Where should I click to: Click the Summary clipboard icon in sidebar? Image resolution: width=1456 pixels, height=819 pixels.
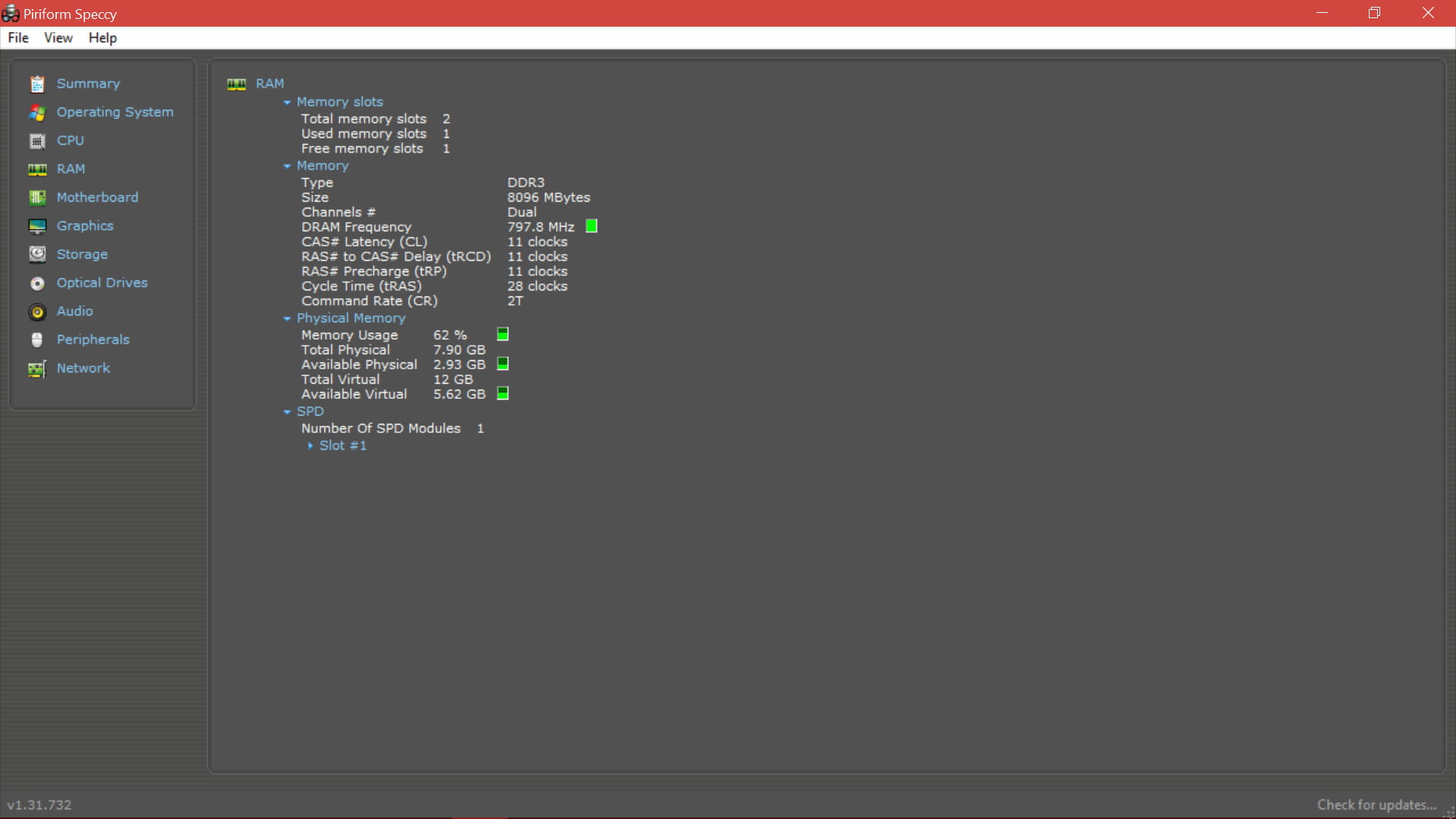coord(37,84)
